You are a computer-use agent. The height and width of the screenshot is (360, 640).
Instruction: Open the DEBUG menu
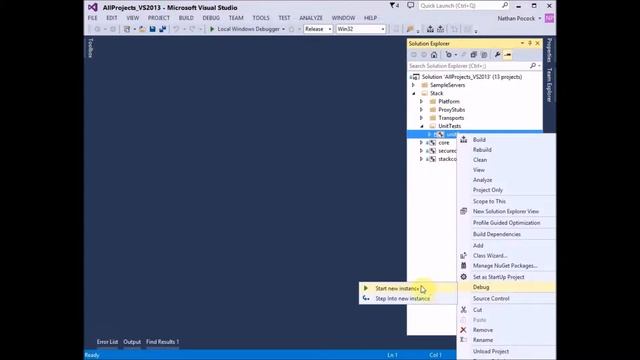[x=211, y=18]
